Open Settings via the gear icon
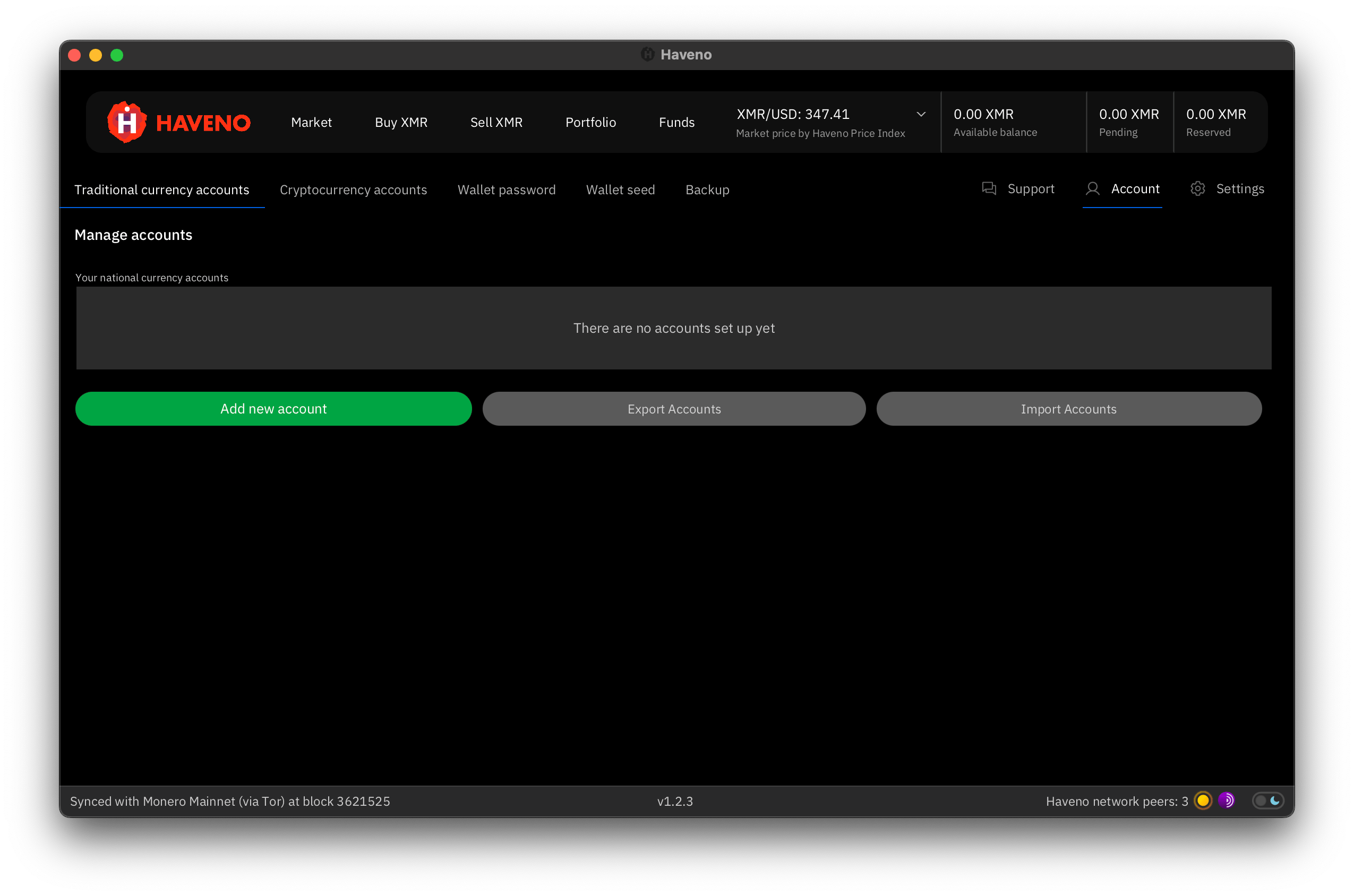The image size is (1354, 896). (x=1198, y=188)
